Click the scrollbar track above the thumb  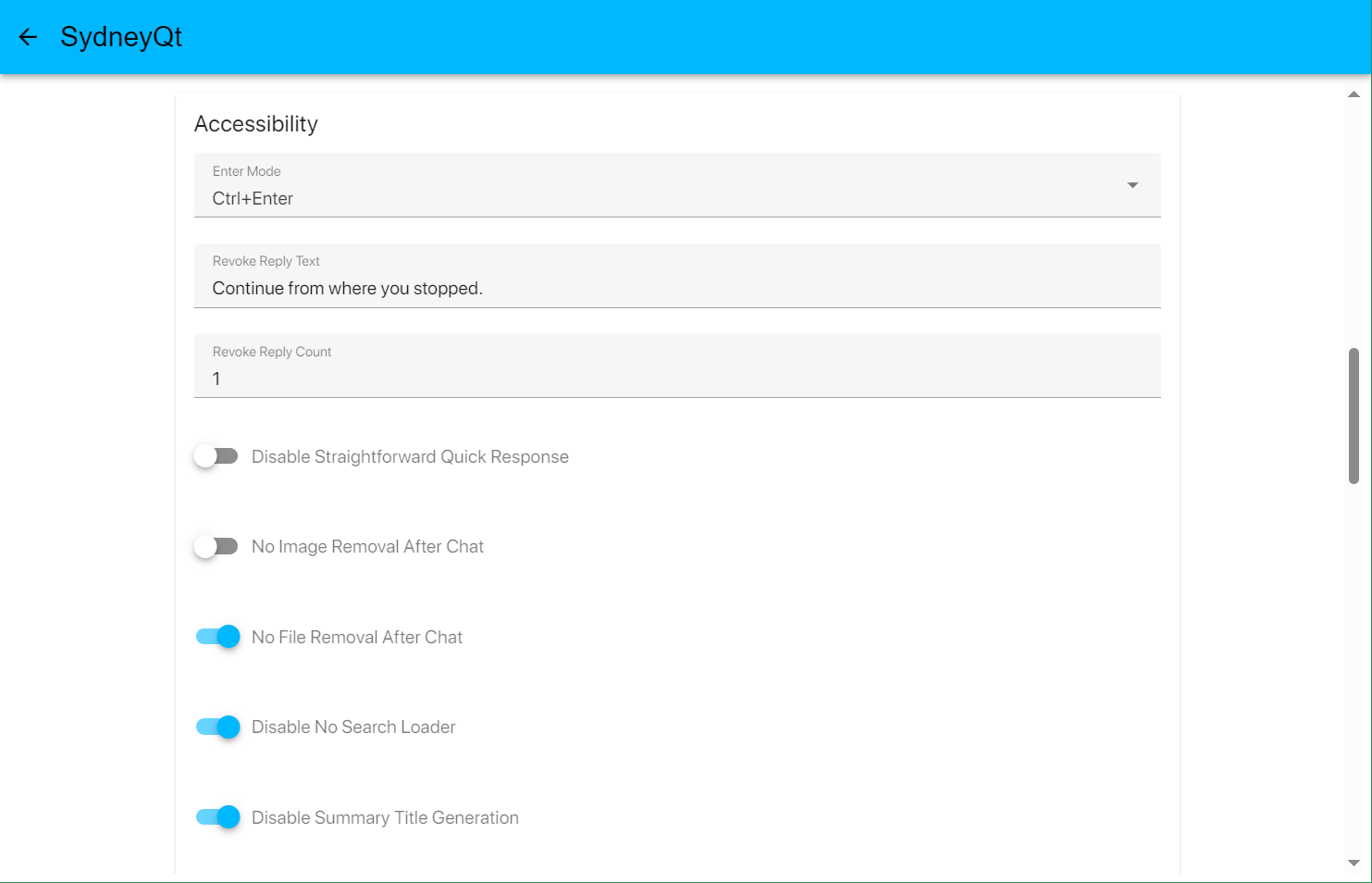pyautogui.click(x=1353, y=222)
